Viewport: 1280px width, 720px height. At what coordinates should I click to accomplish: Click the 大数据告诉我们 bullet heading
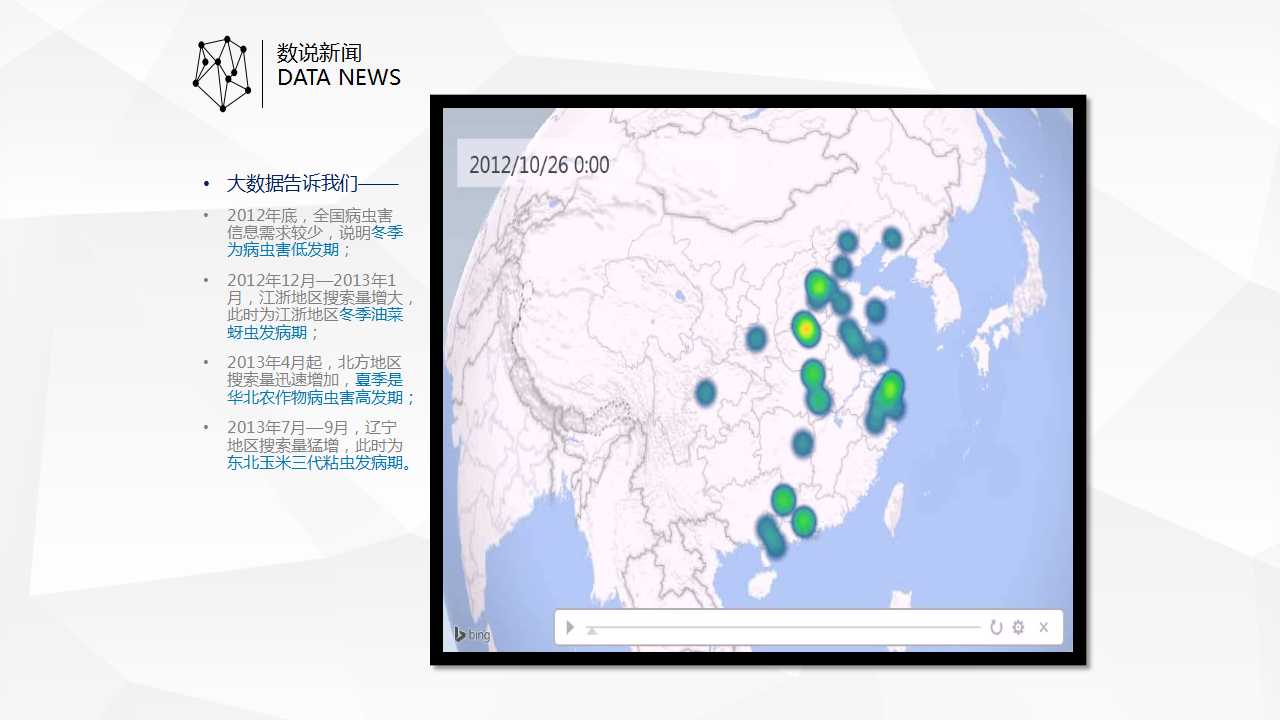coord(312,184)
